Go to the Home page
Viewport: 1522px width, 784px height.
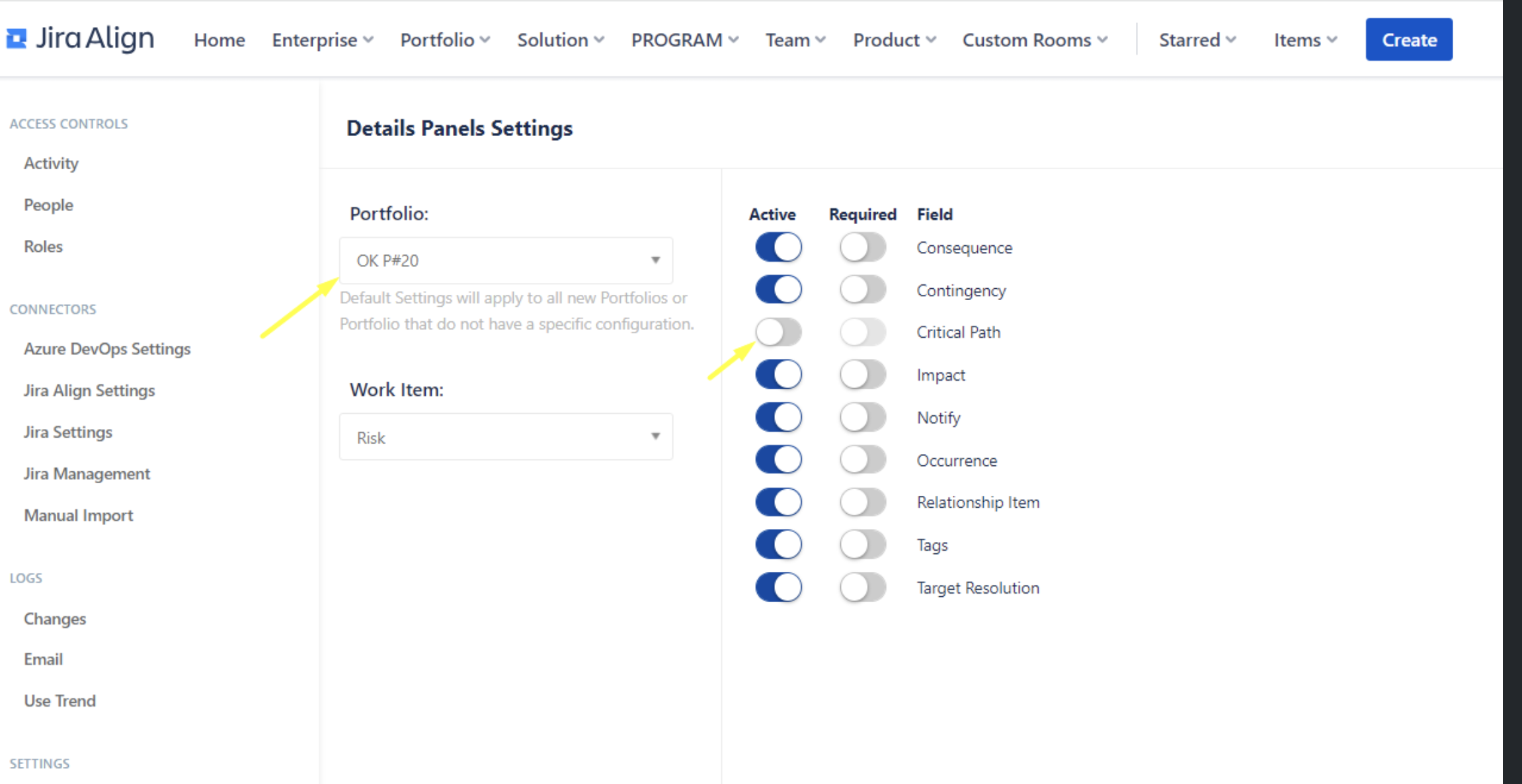click(219, 40)
